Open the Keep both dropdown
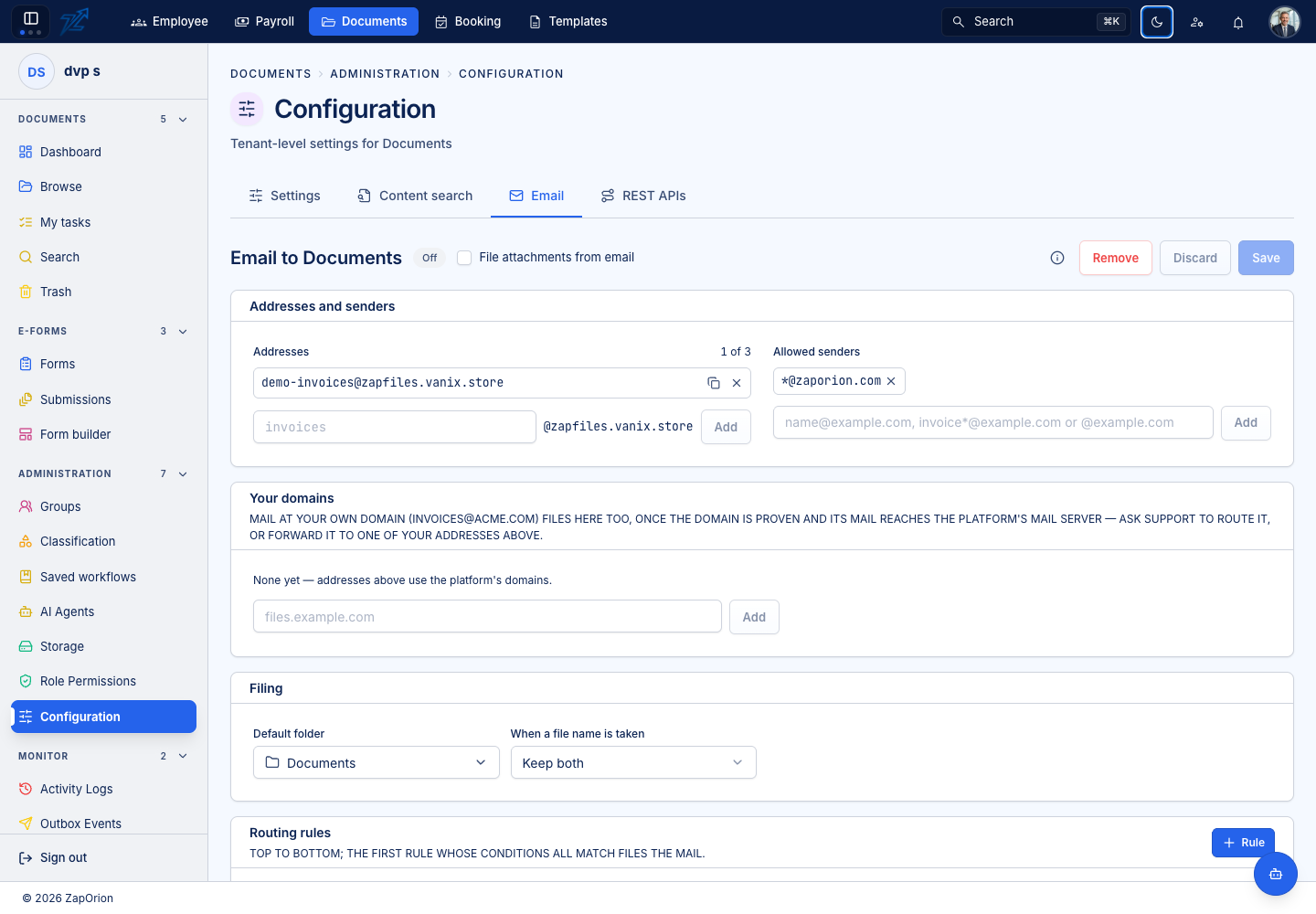This screenshot has height=914, width=1316. click(633, 762)
